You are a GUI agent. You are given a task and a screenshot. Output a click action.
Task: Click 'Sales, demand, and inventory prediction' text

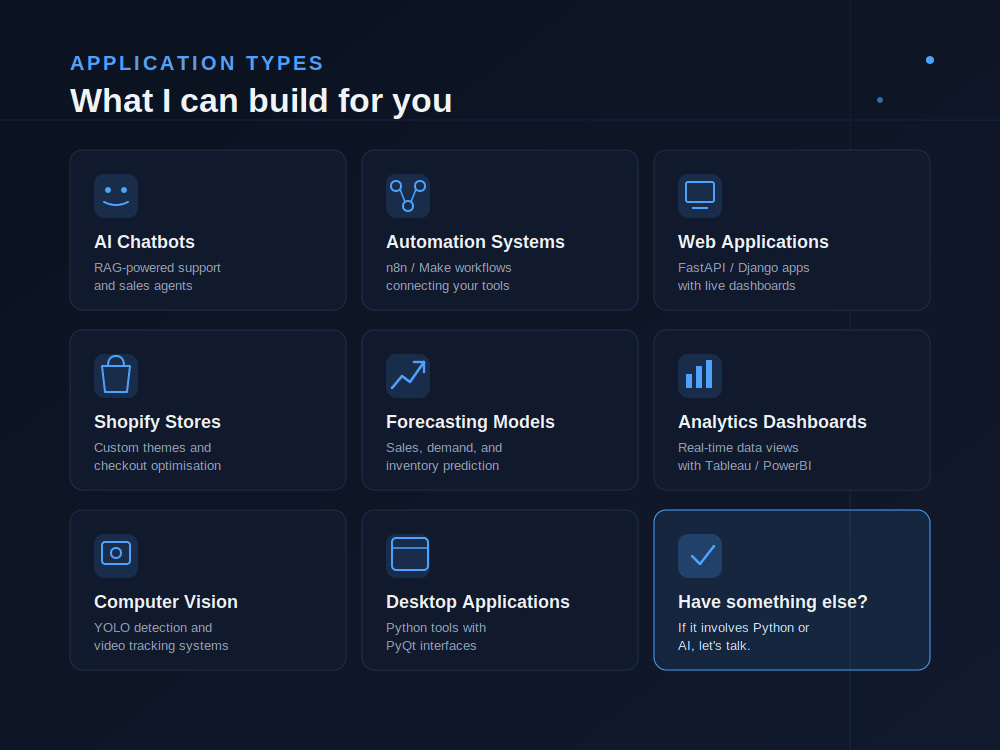tap(444, 457)
